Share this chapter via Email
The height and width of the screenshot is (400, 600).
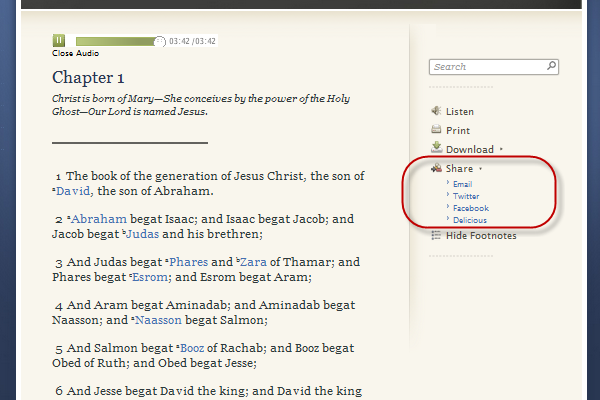pyautogui.click(x=462, y=184)
